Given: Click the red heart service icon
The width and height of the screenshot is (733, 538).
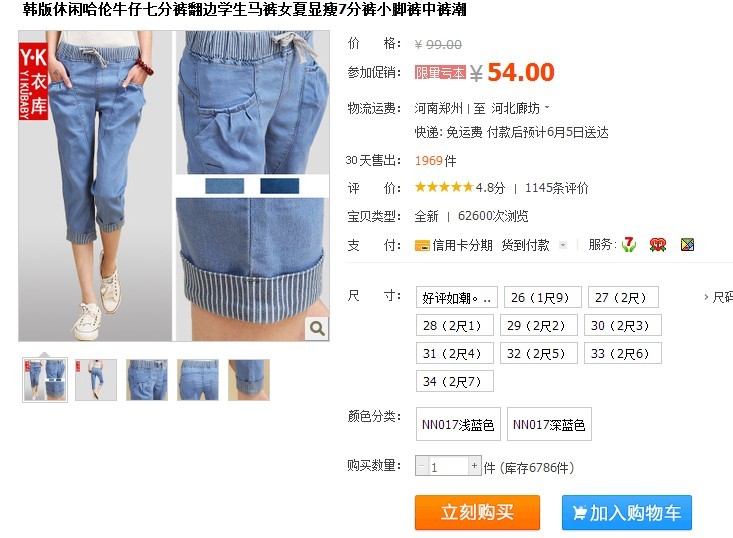Looking at the screenshot, I should pyautogui.click(x=657, y=244).
